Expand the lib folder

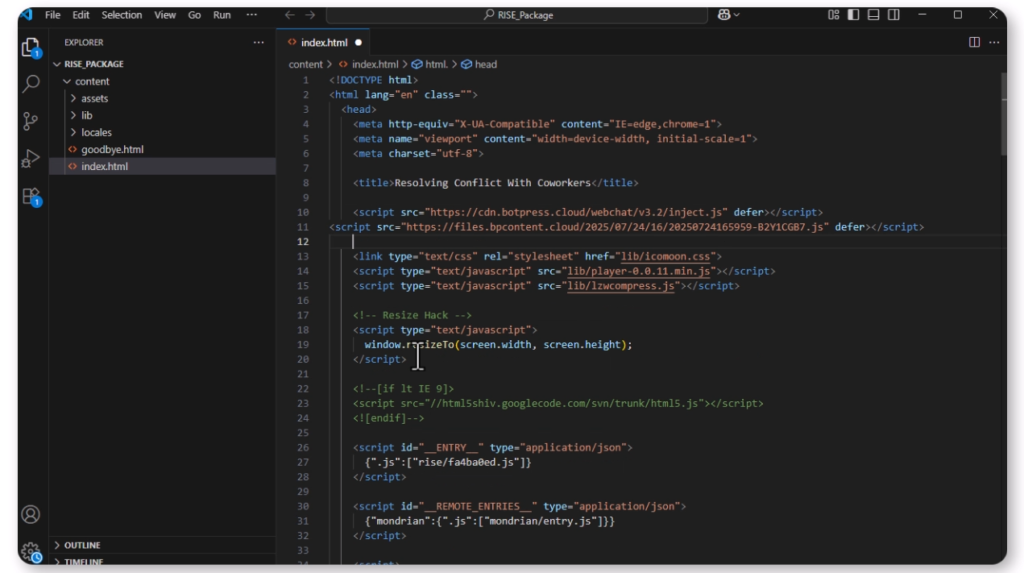(163, 115)
